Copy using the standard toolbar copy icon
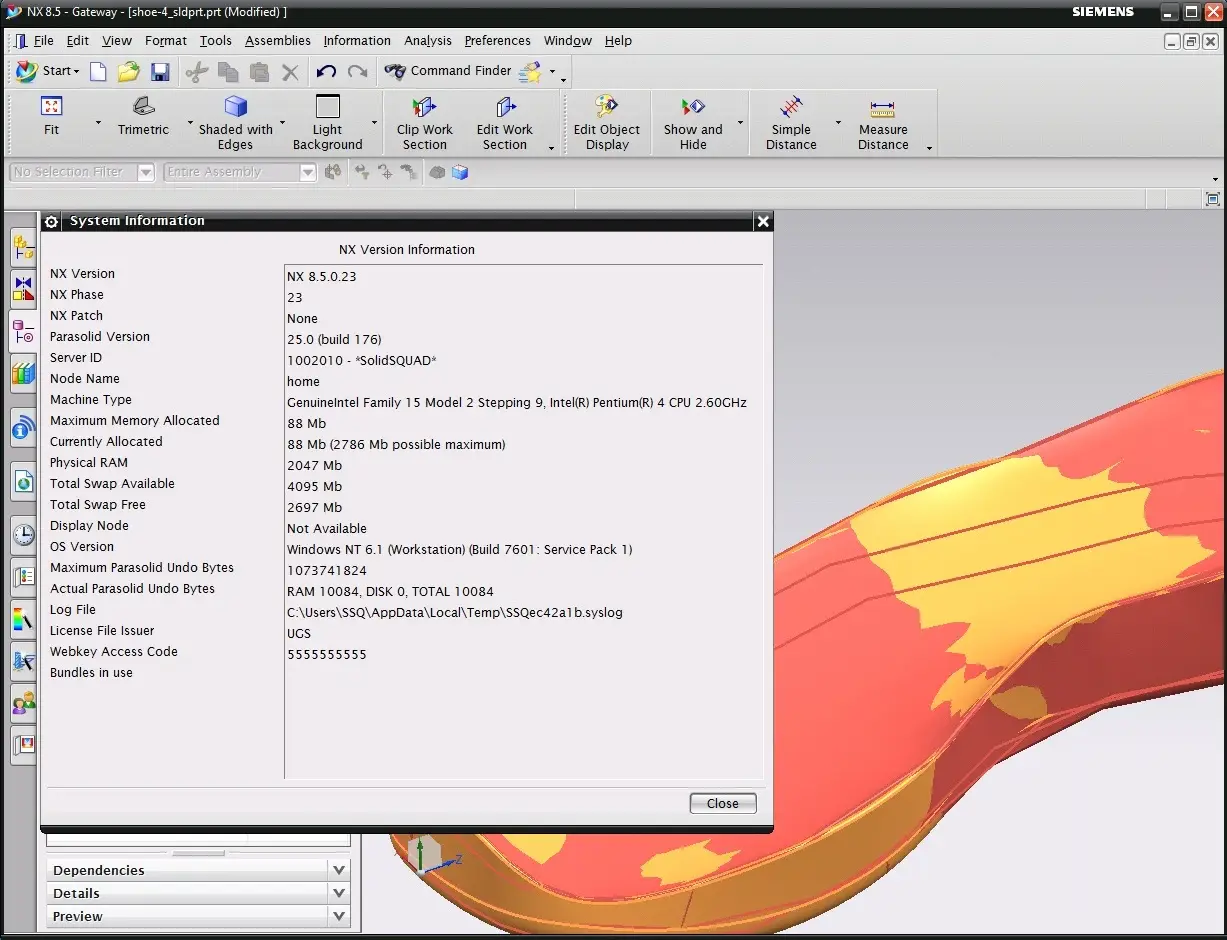The height and width of the screenshot is (940, 1227). (x=229, y=71)
